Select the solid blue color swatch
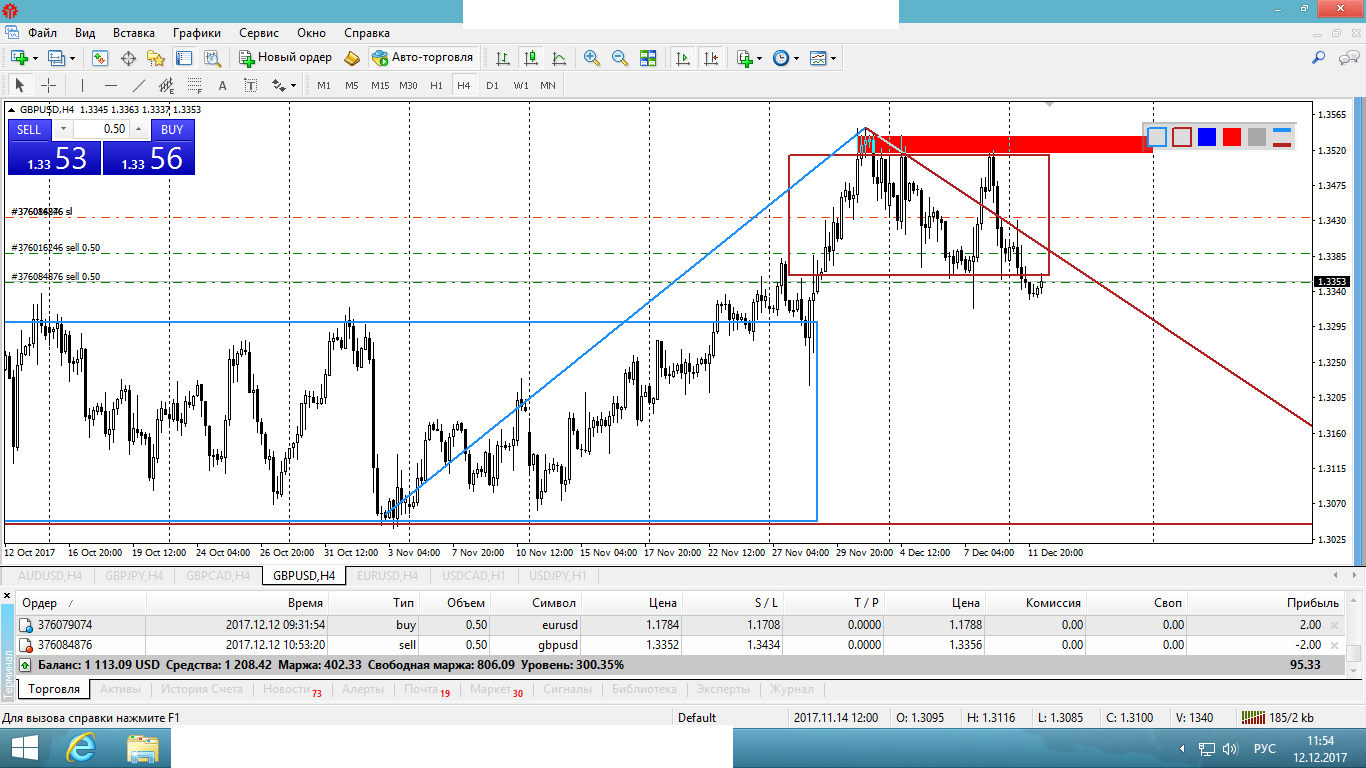 [x=1207, y=137]
